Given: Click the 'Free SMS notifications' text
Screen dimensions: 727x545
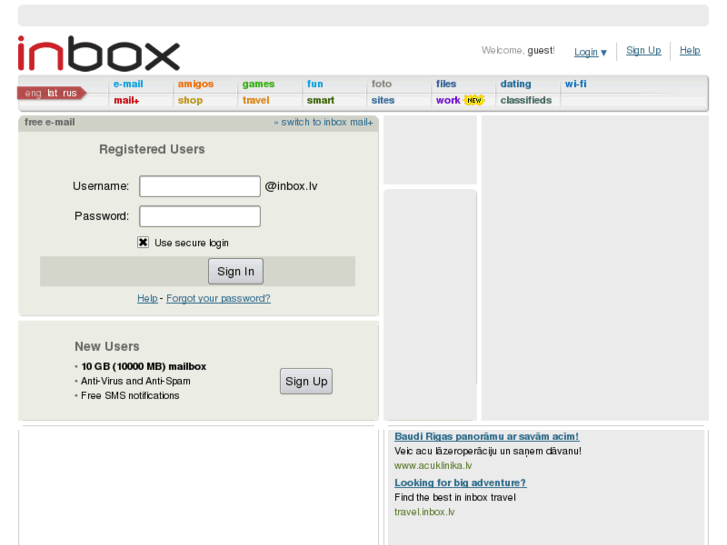Looking at the screenshot, I should click(130, 396).
